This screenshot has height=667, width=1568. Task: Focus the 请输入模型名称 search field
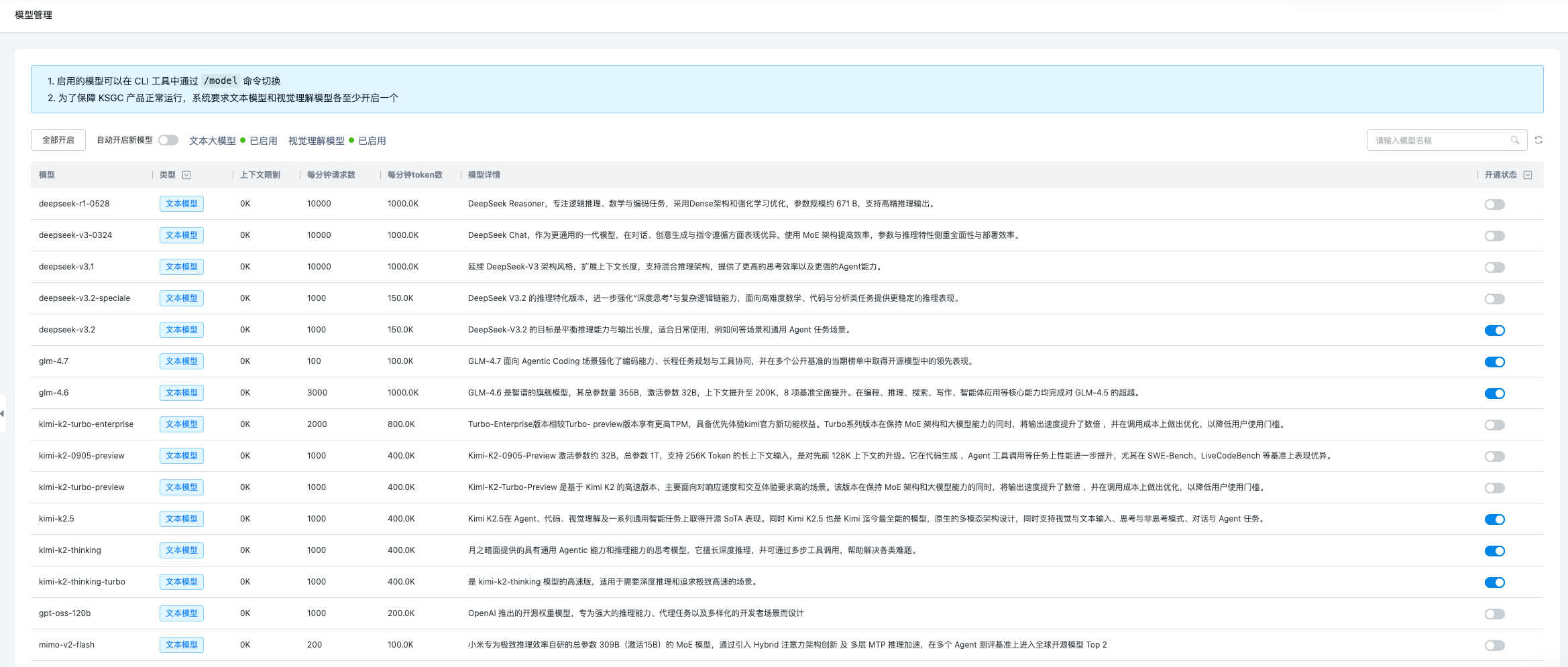pos(1447,140)
